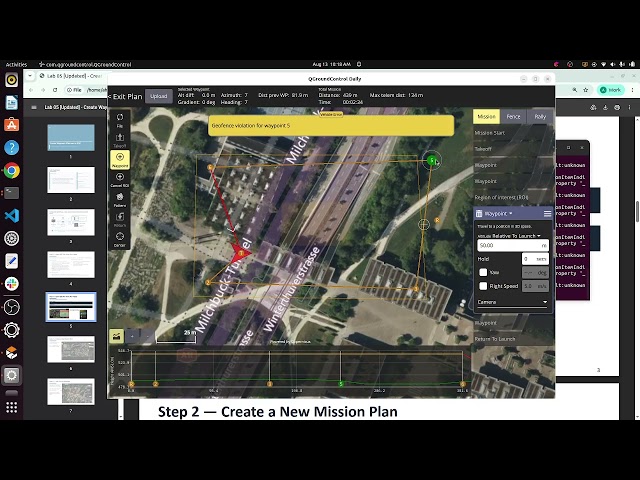The height and width of the screenshot is (480, 640).
Task: Open the Terminal from the dock
Action: 11,193
